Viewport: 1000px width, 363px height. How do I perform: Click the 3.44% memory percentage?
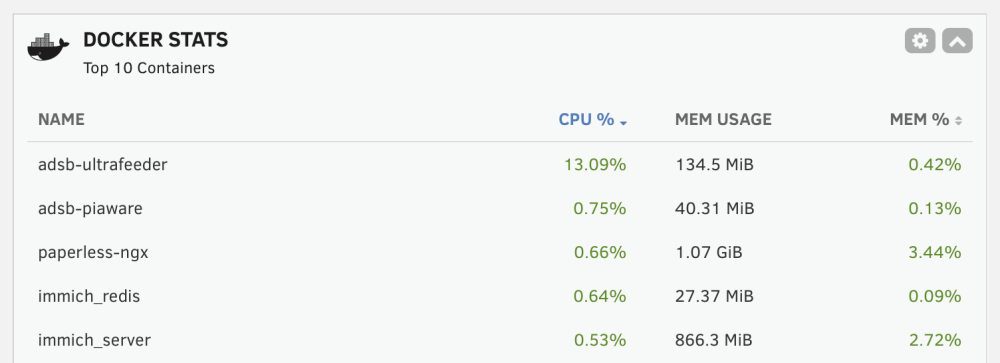[935, 253]
